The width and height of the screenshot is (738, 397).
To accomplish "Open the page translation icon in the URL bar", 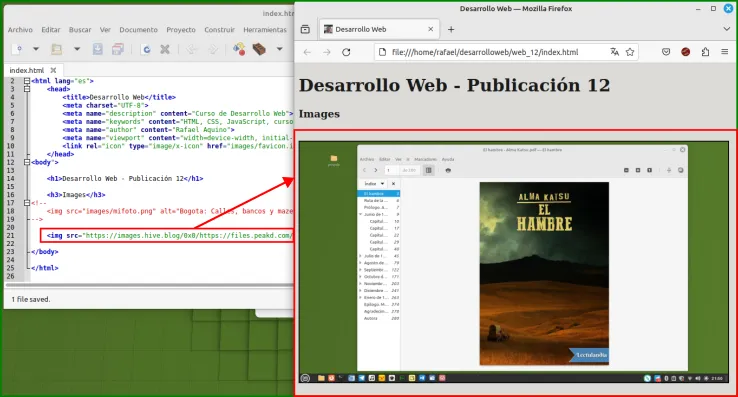I will click(x=614, y=52).
